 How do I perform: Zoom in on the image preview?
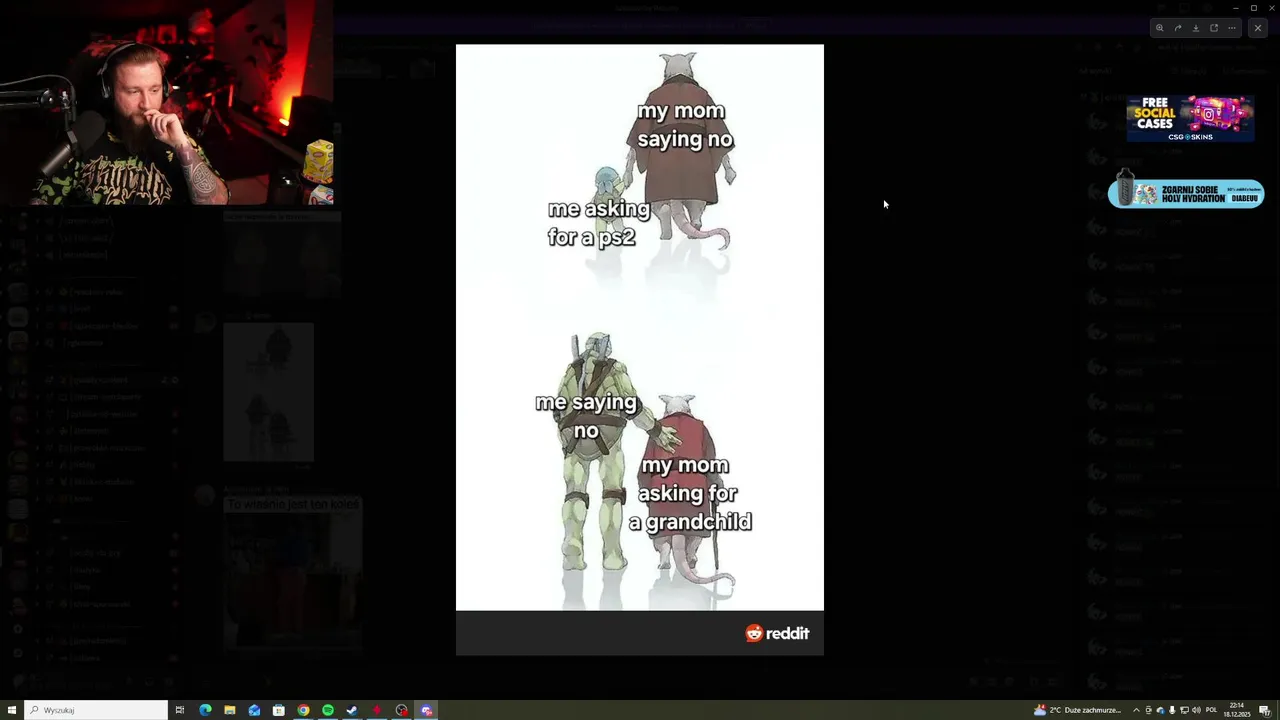pos(1160,28)
